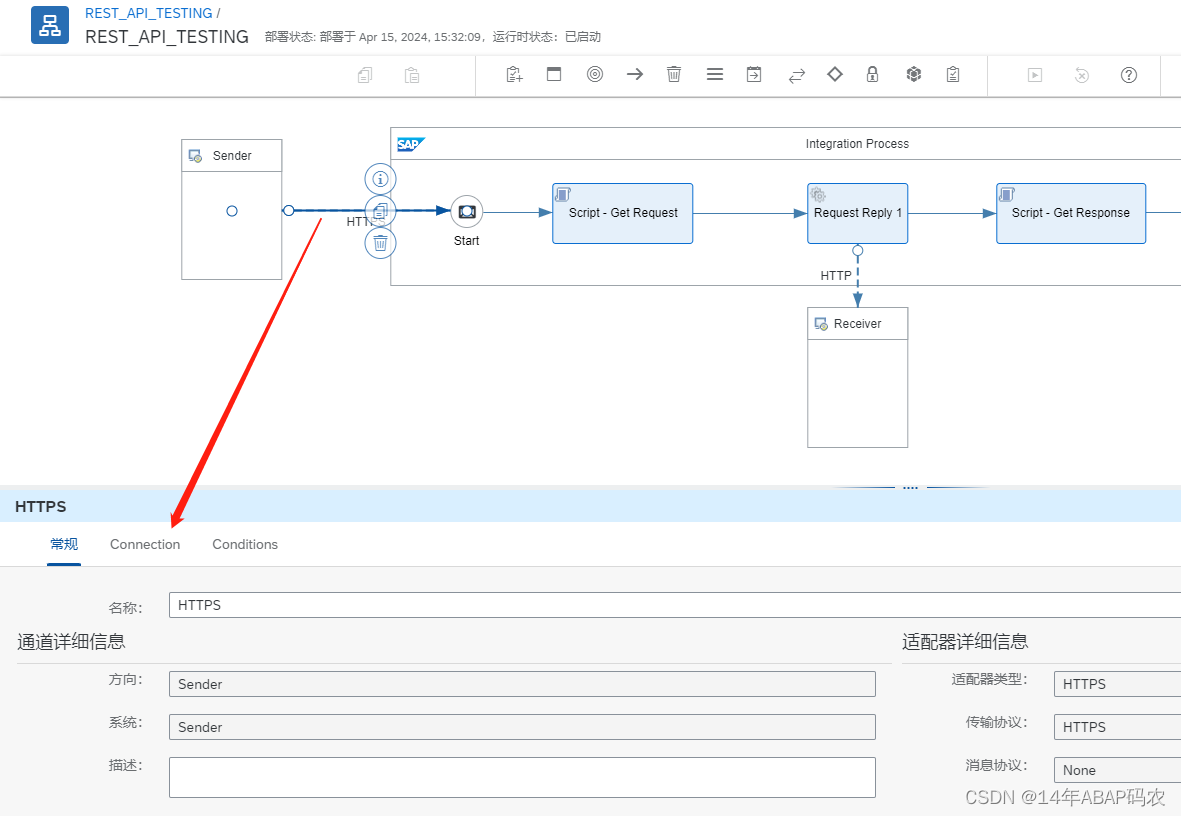1181x816 pixels.
Task: Click the info icon on the HTTPS channel
Action: point(379,178)
